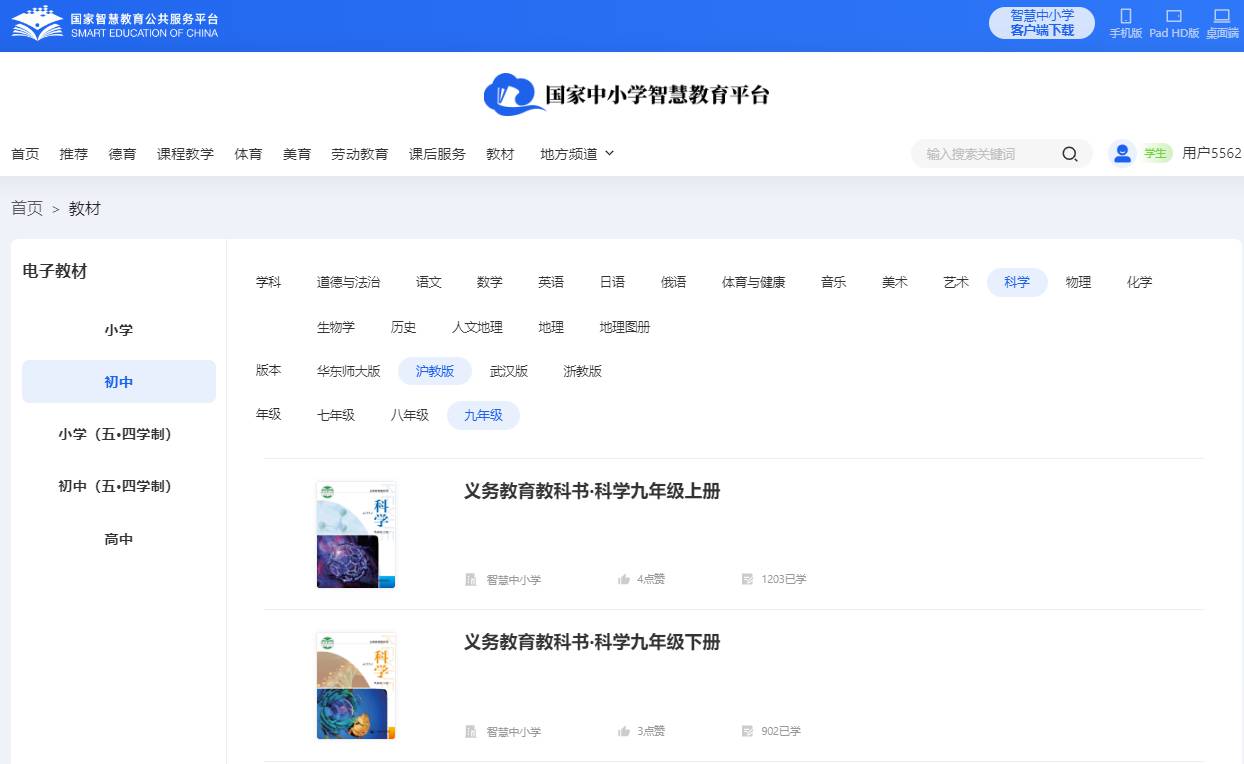Select 小学（五•四学制） in sidebar
Screen dimensions: 1244x764
click(x=119, y=434)
